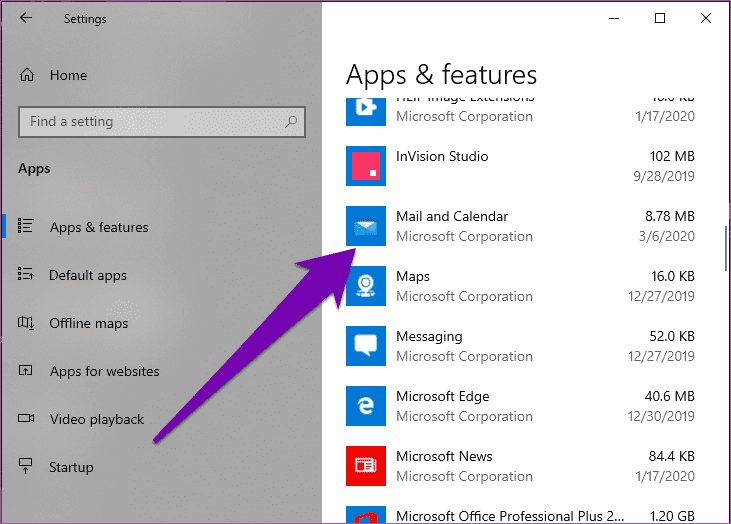Click the Startup icon in sidebar
The image size is (731, 524).
pos(25,466)
